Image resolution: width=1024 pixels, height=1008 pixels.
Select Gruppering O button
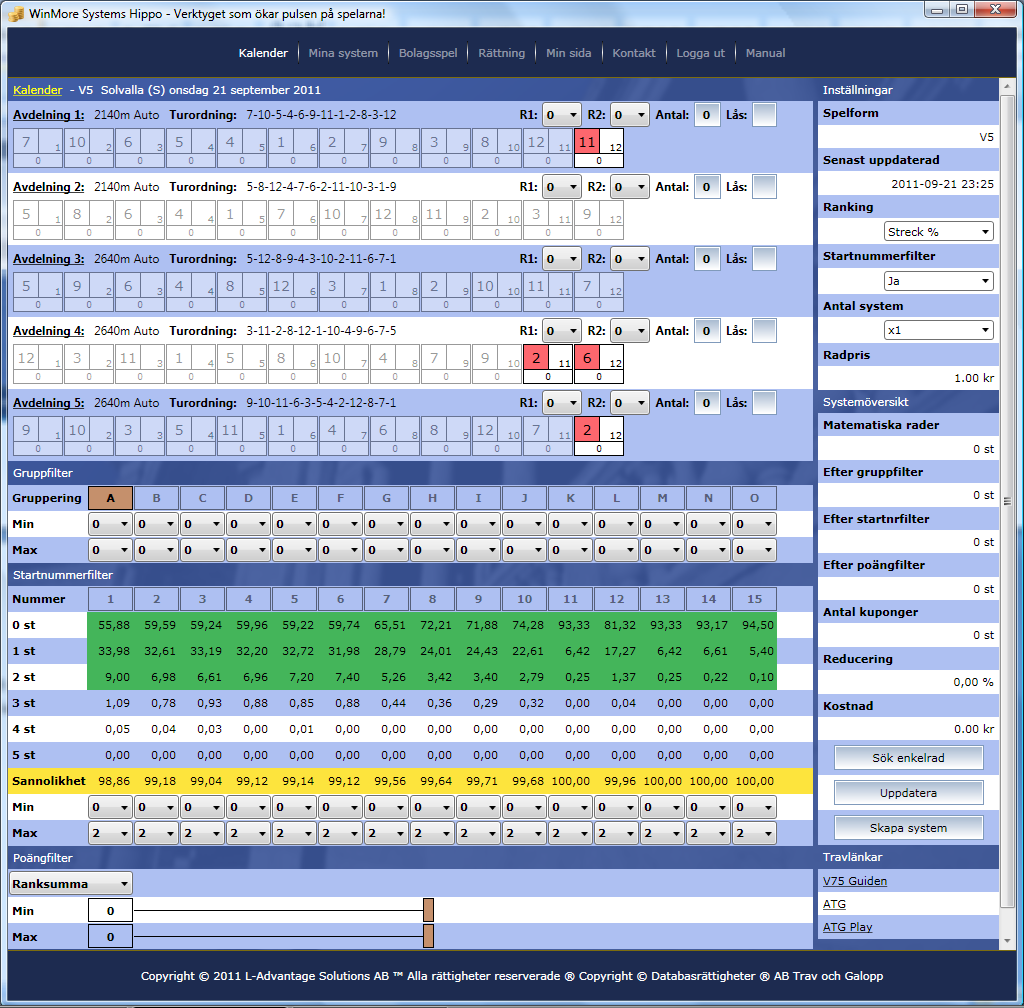(x=754, y=498)
